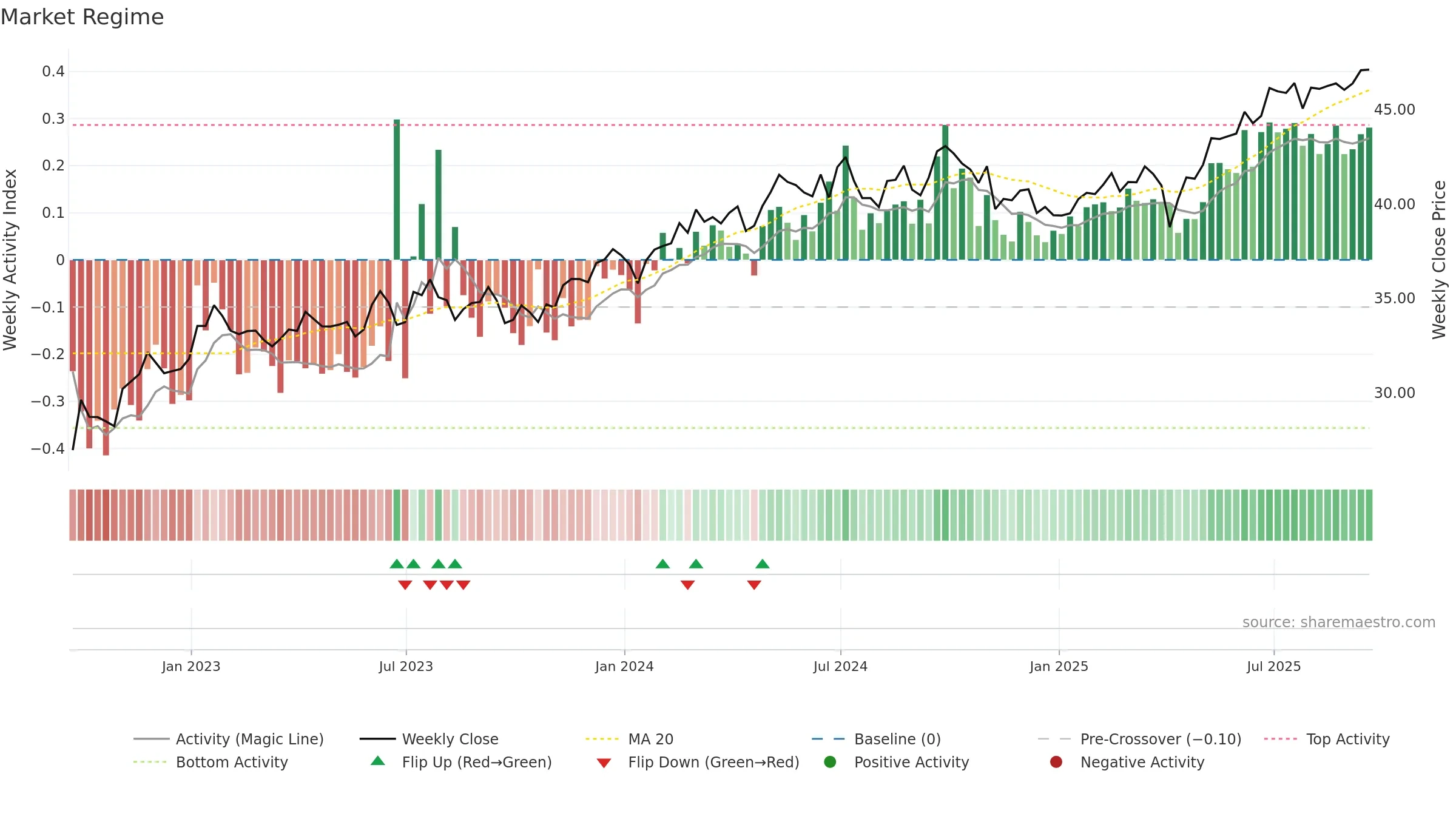This screenshot has height=819, width=1456.
Task: Click the first green flip-up marker near Jul 2023
Action: point(397,564)
